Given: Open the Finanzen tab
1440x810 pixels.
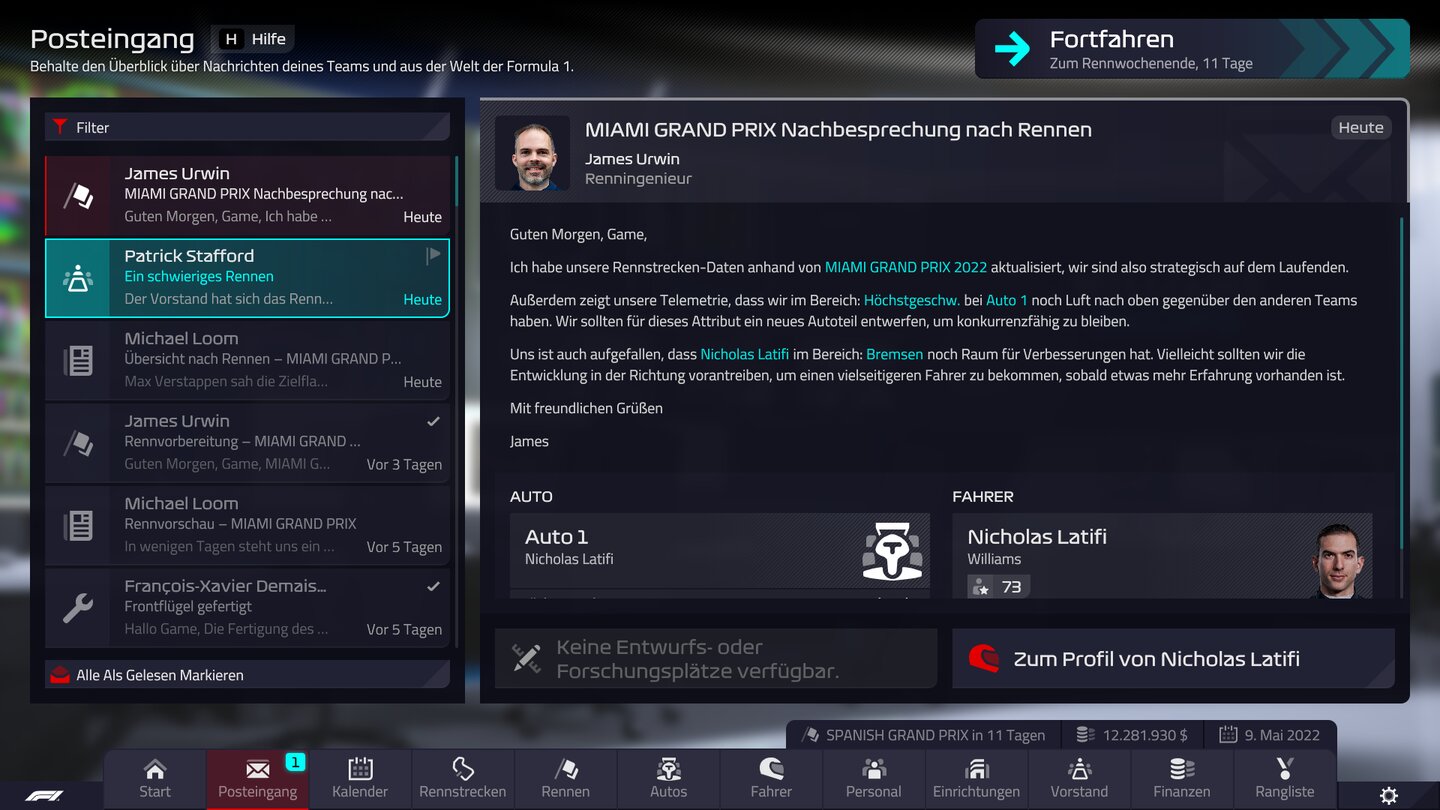Looking at the screenshot, I should pos(1182,779).
